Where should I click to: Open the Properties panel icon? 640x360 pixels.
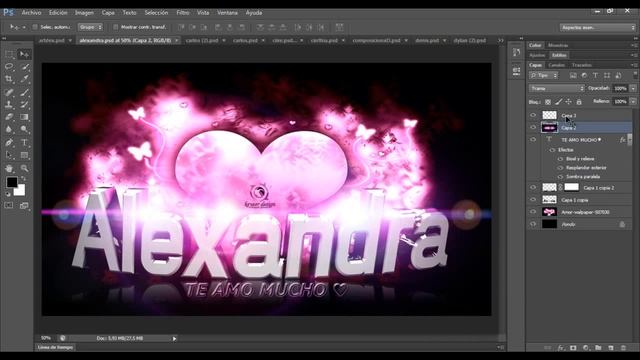(x=516, y=71)
